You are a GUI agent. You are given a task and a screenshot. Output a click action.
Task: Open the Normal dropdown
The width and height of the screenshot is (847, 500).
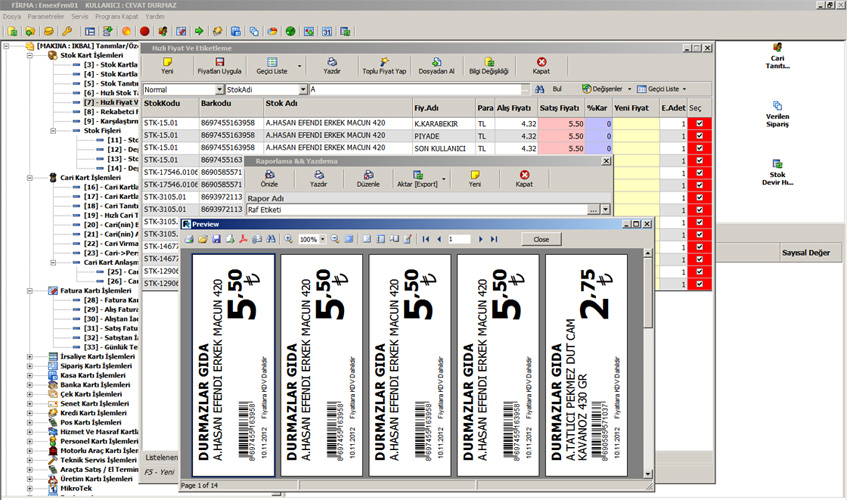(x=219, y=90)
